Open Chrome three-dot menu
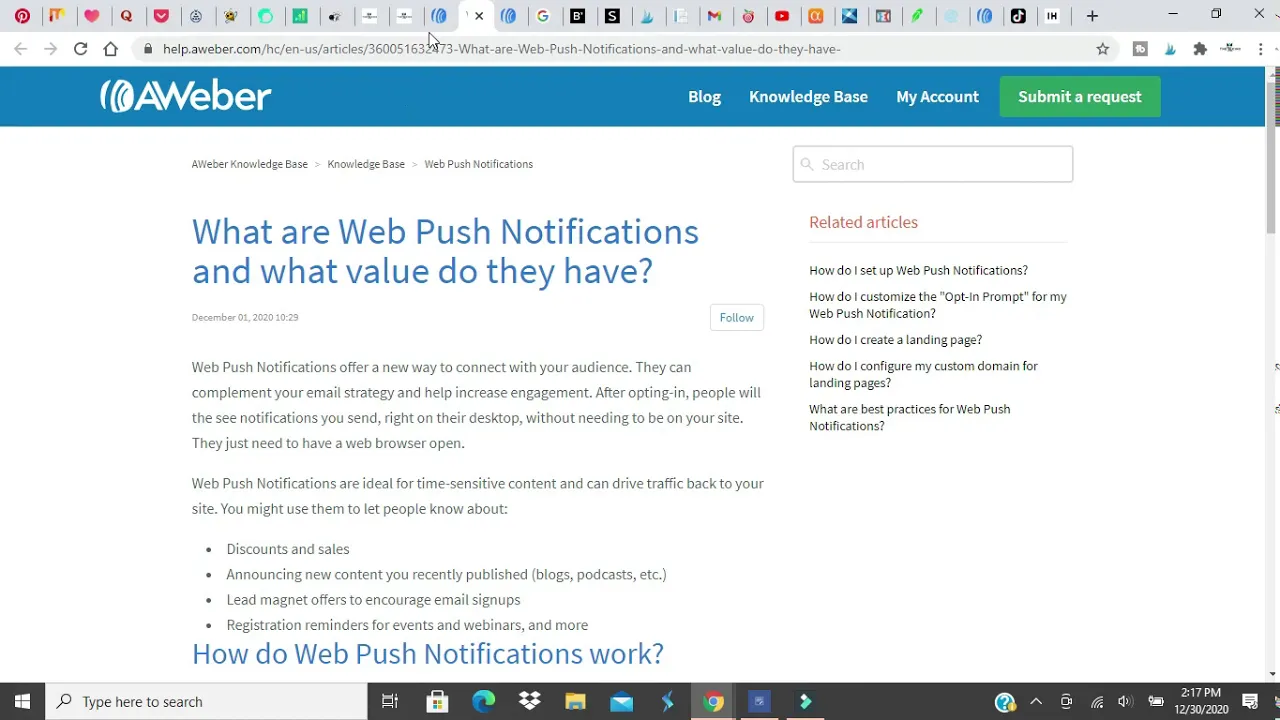 click(1260, 48)
